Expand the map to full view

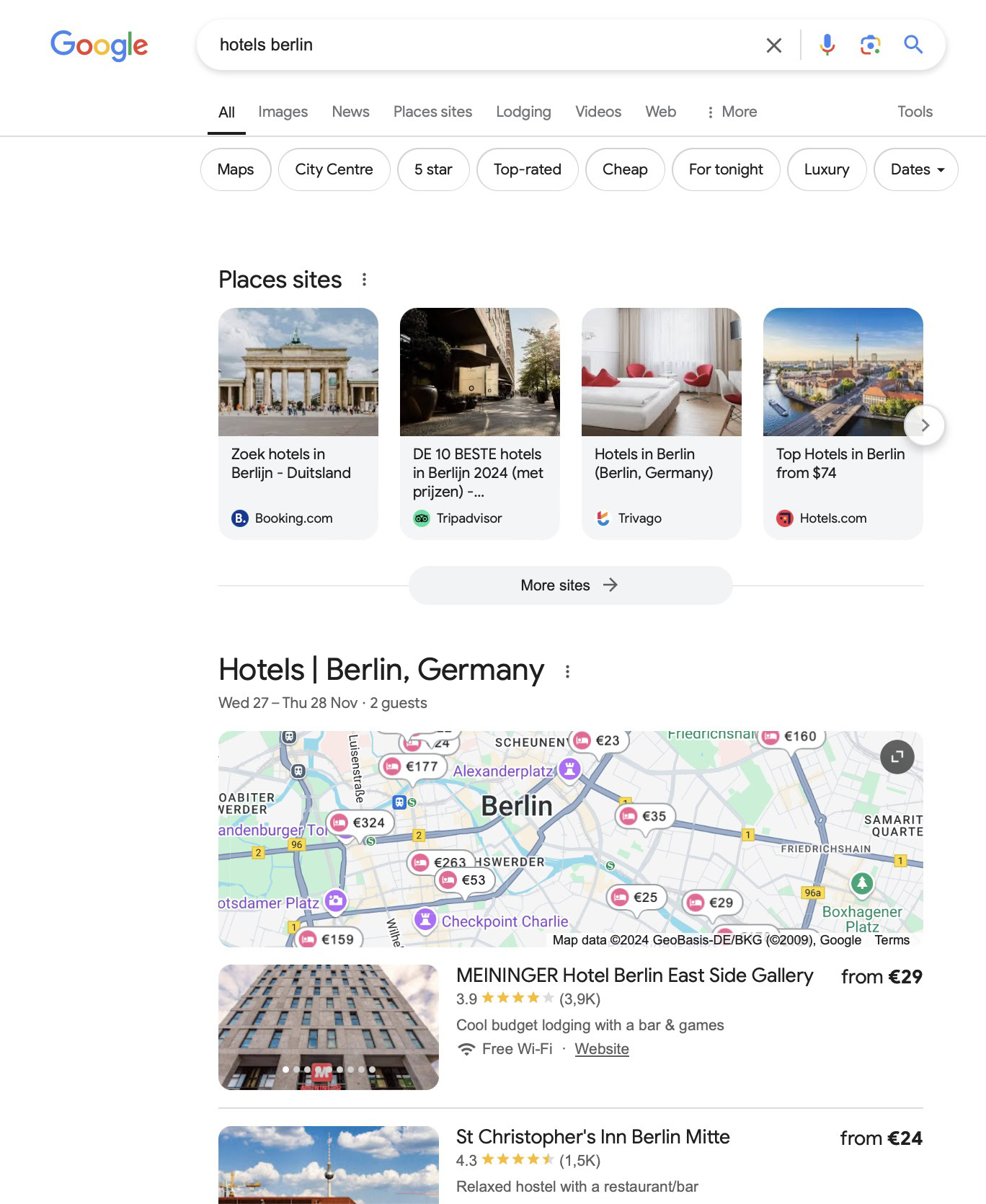pyautogui.click(x=897, y=757)
